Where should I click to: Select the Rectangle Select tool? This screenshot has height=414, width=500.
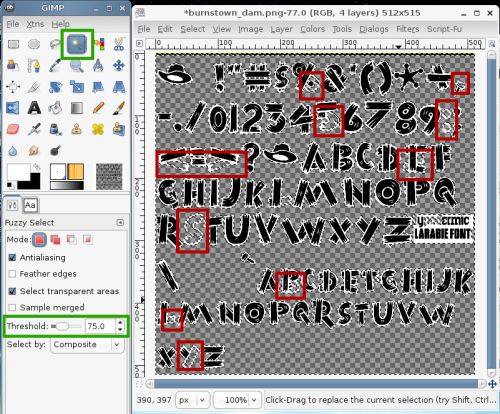pos(13,44)
